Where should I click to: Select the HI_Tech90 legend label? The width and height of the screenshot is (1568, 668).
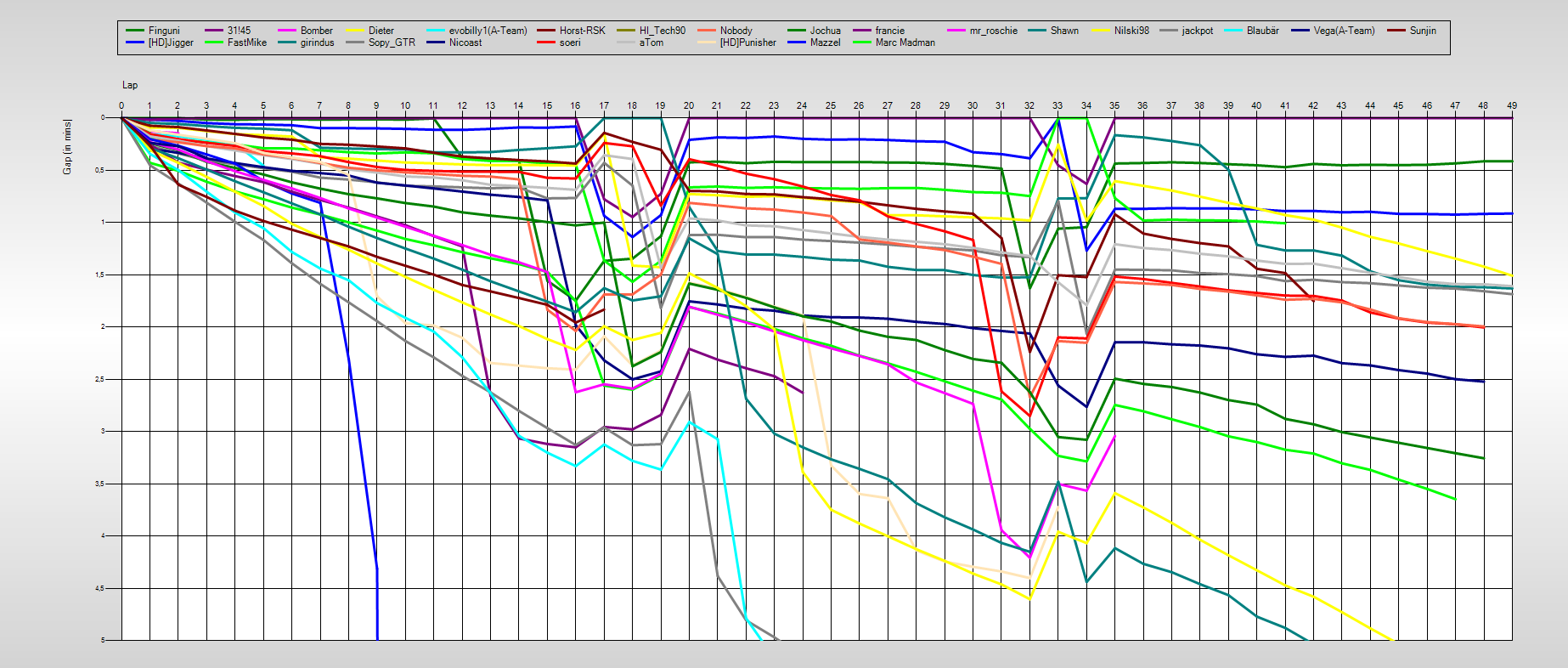pos(662,31)
